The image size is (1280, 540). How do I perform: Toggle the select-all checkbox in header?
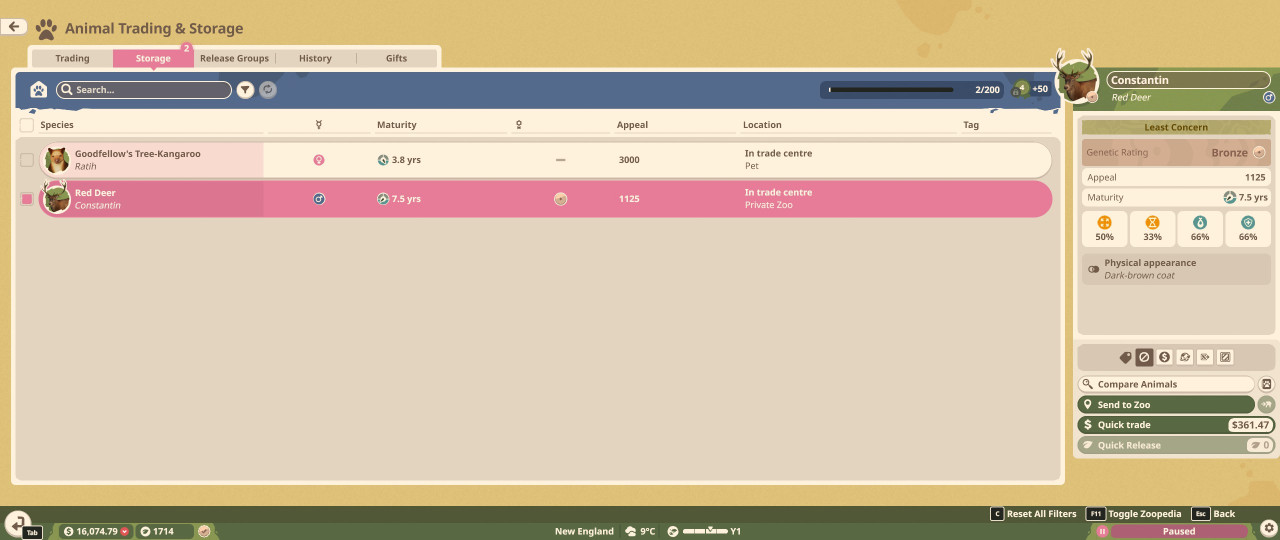(x=27, y=125)
